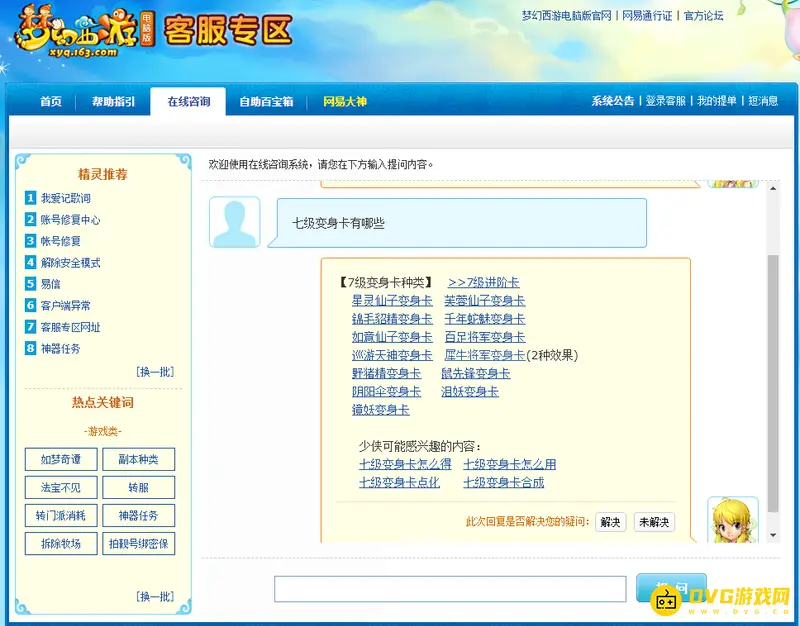Mark the reply as 解决
This screenshot has width=800, height=626.
[x=611, y=522]
